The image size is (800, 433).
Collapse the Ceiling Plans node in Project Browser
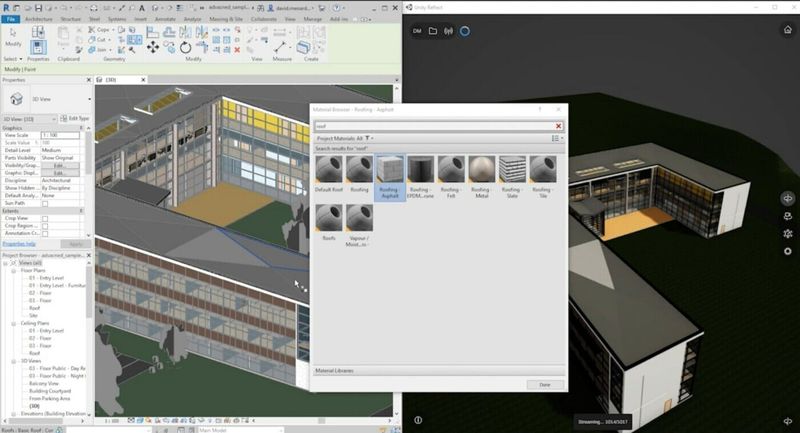coord(14,323)
